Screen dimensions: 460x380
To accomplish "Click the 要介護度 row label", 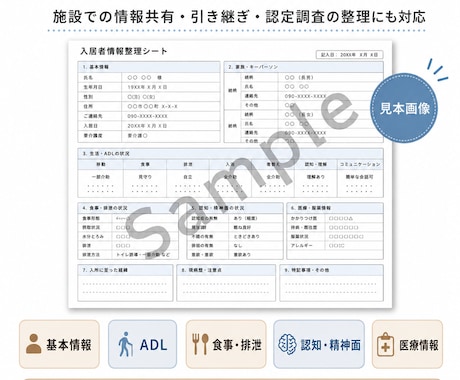I will pos(93,136).
